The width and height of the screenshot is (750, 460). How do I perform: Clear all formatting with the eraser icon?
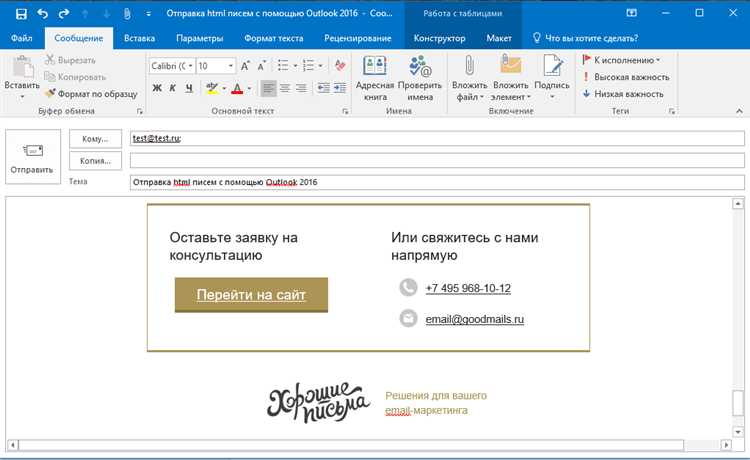point(340,65)
